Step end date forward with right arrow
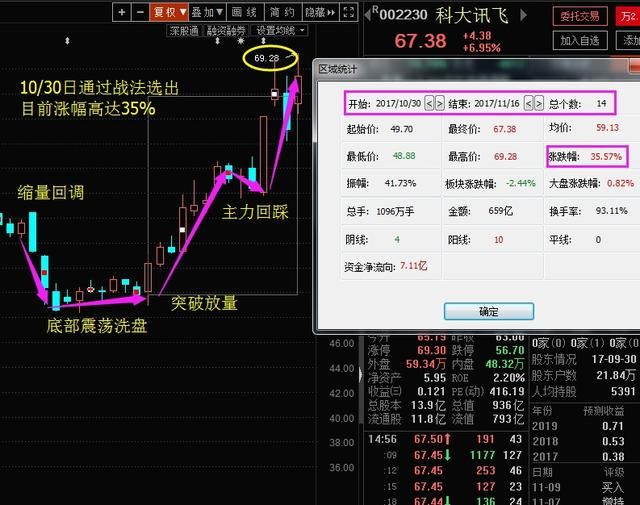This screenshot has width=640, height=505. [x=539, y=103]
